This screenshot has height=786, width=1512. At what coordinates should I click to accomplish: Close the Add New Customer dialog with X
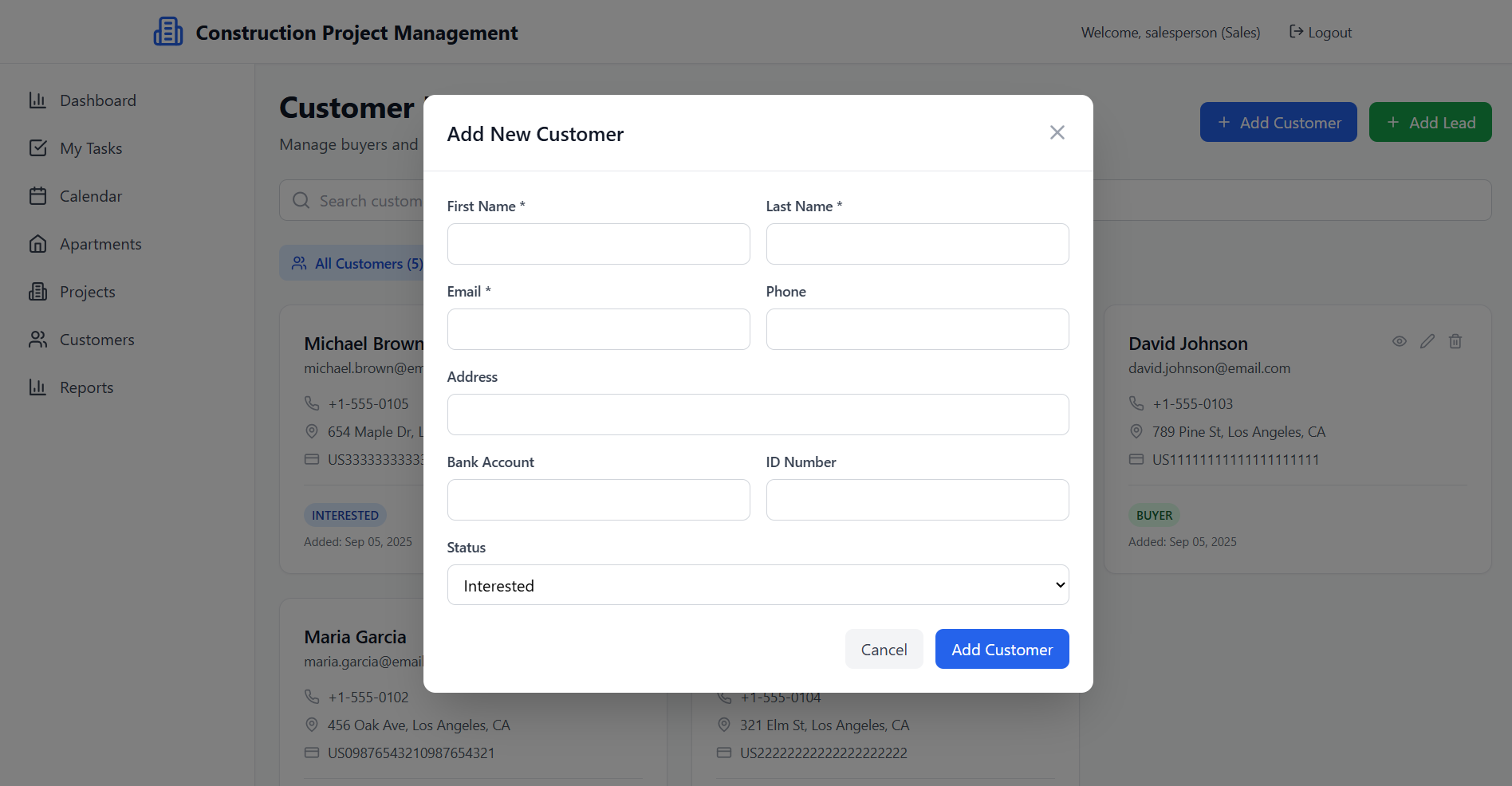pyautogui.click(x=1057, y=132)
